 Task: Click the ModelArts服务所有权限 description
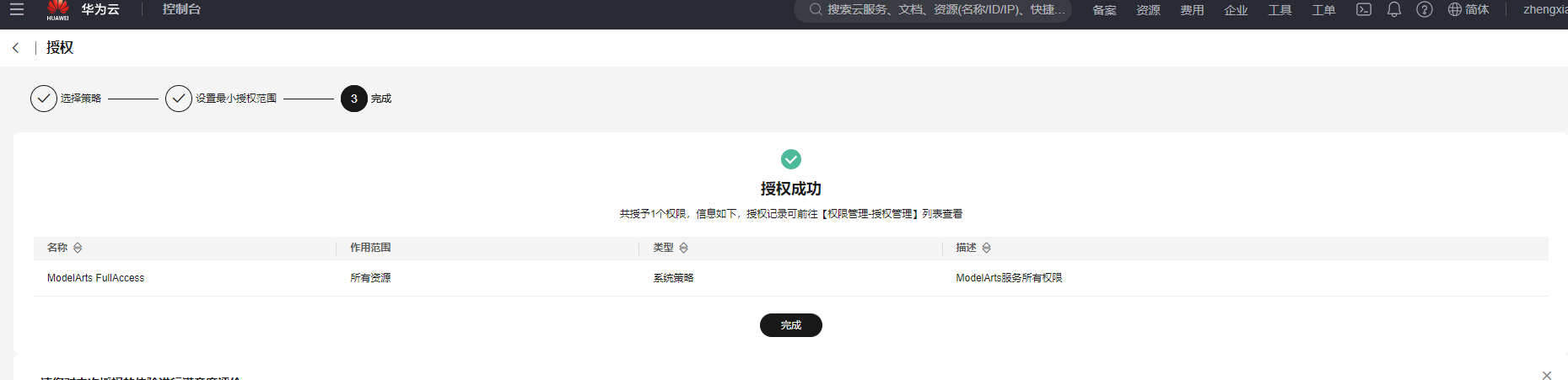click(x=1009, y=278)
